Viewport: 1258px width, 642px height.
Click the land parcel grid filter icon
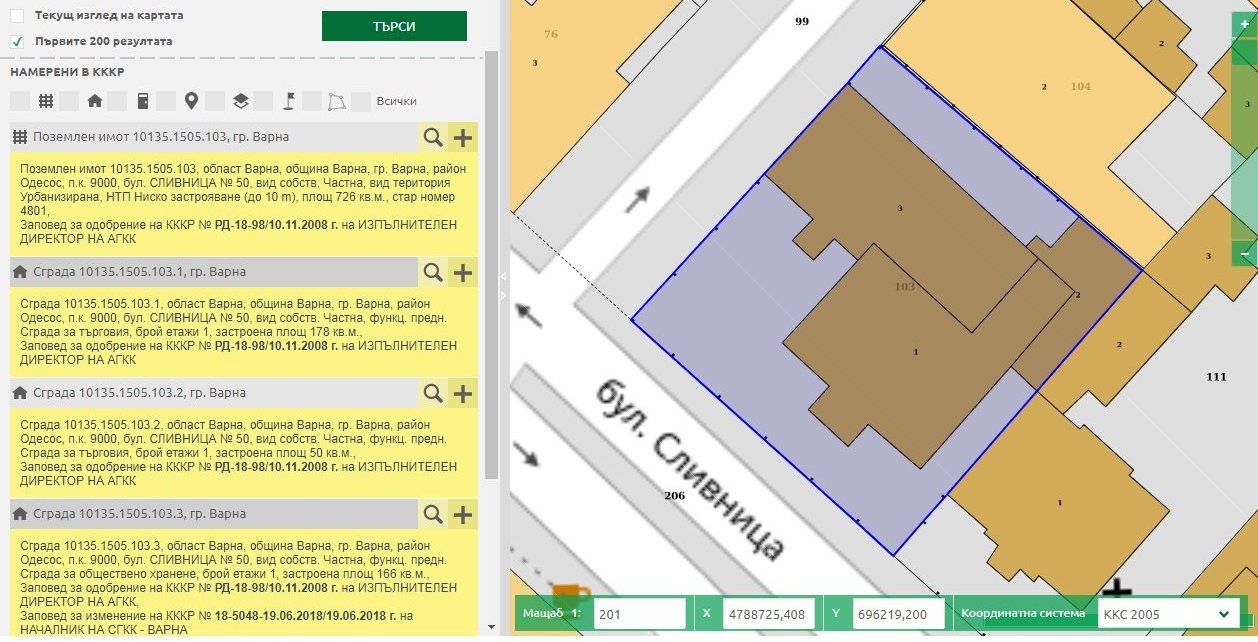(x=45, y=101)
